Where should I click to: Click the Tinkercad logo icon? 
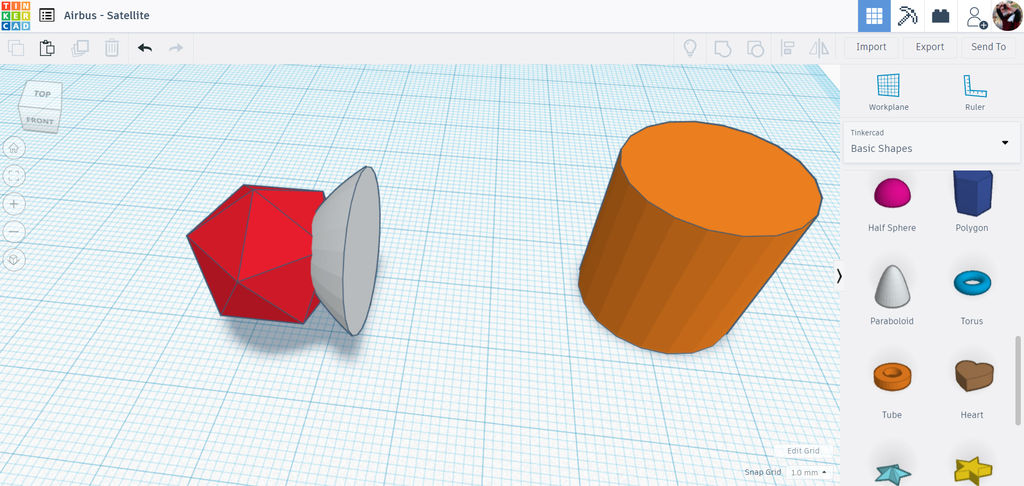(x=15, y=15)
